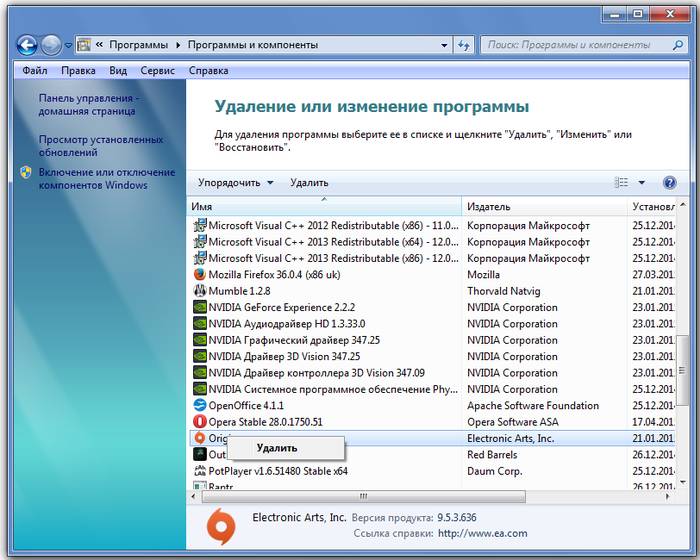Open recent pages dropdown next to Forward
This screenshot has height=560, width=700.
pyautogui.click(x=68, y=45)
